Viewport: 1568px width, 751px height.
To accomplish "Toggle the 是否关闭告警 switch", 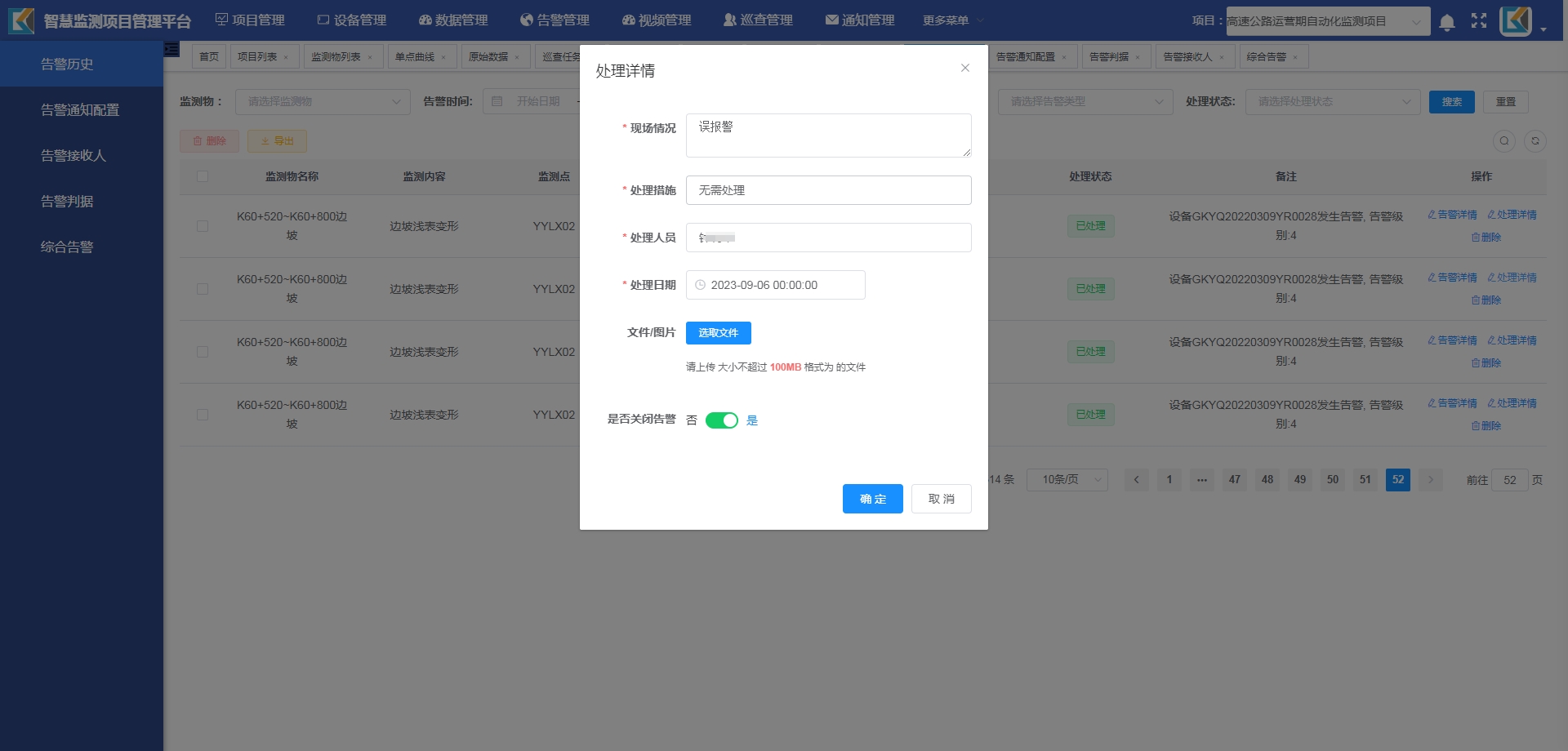I will coord(721,420).
